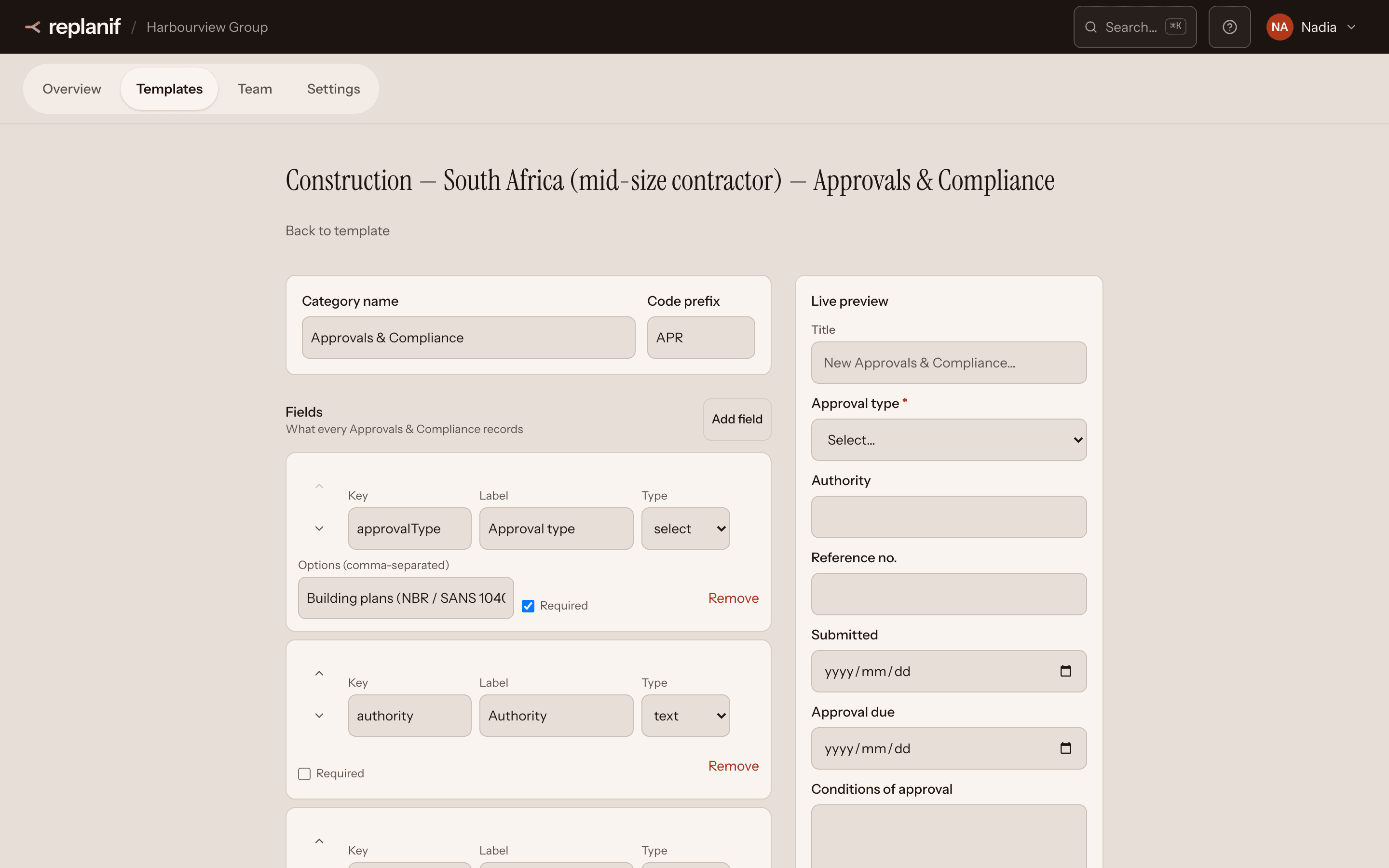Select the Templates tab
This screenshot has height=868, width=1389.
tap(169, 89)
